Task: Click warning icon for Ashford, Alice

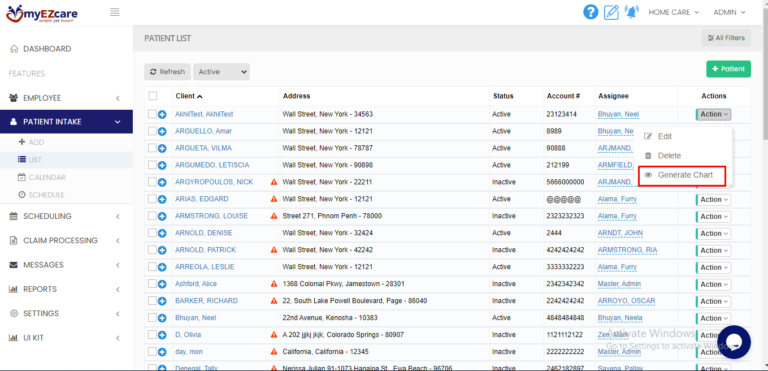Action: (274, 284)
